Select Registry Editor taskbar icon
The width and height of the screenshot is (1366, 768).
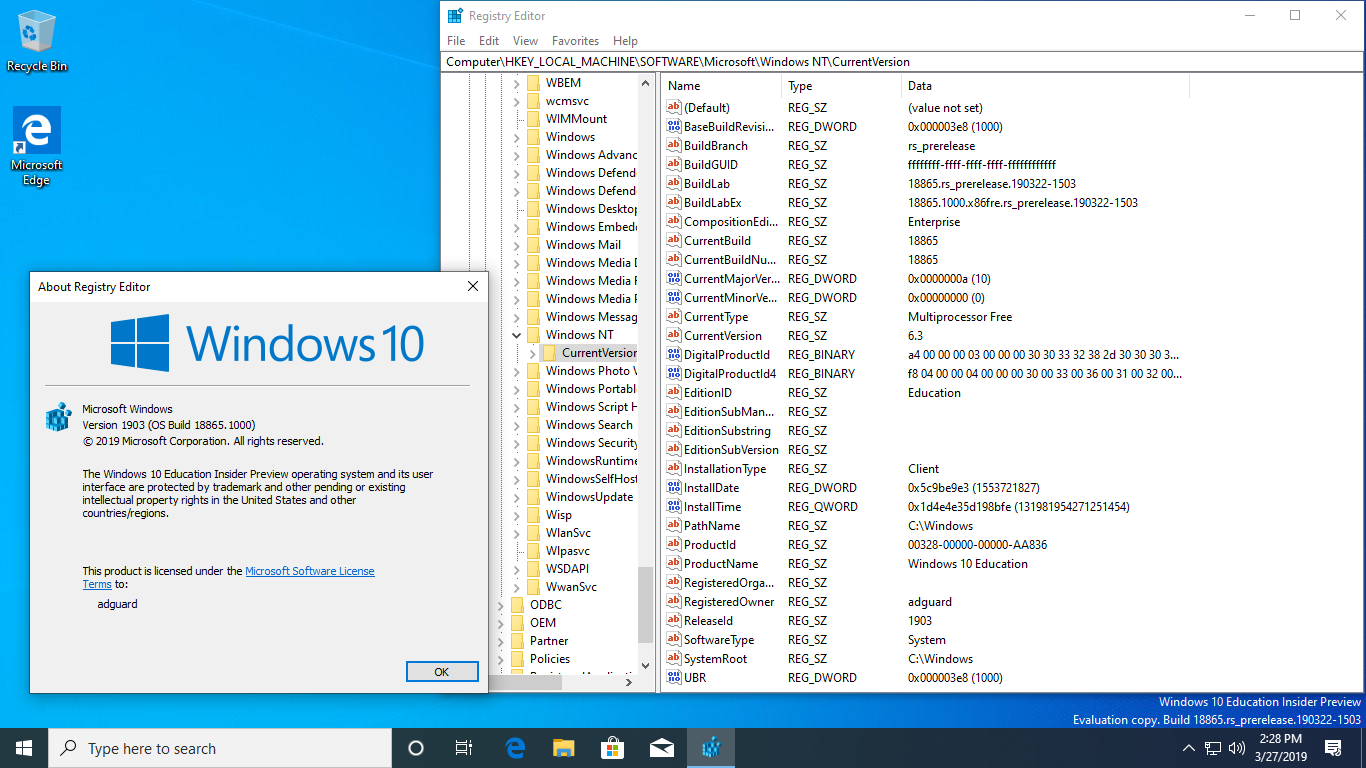click(711, 748)
